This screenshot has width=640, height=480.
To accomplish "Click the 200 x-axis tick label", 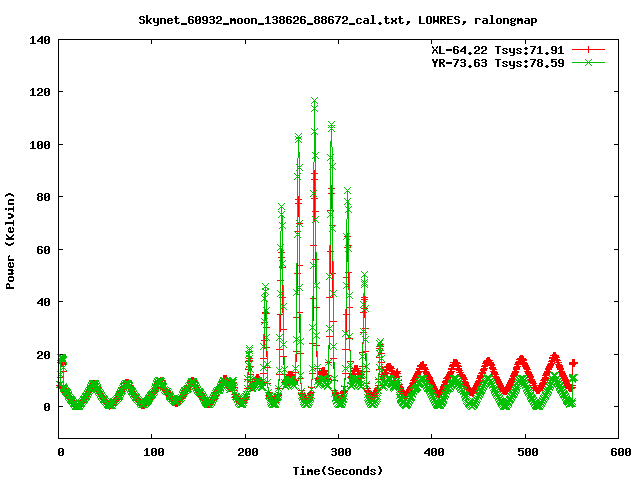I will coord(248,452).
